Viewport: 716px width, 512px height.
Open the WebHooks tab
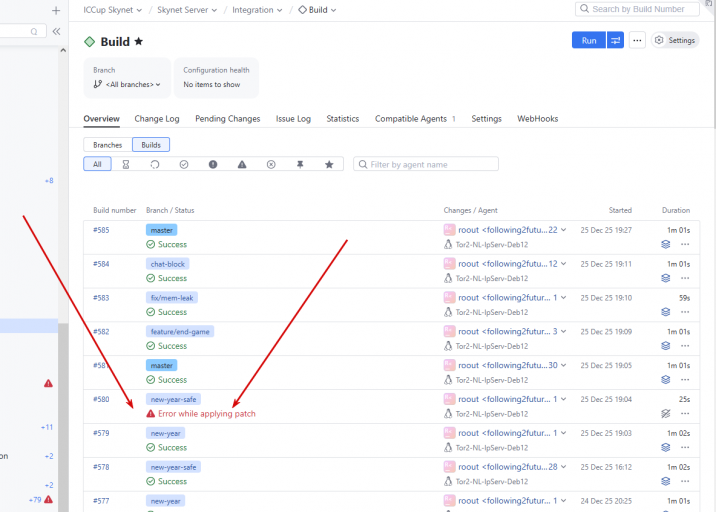point(537,119)
